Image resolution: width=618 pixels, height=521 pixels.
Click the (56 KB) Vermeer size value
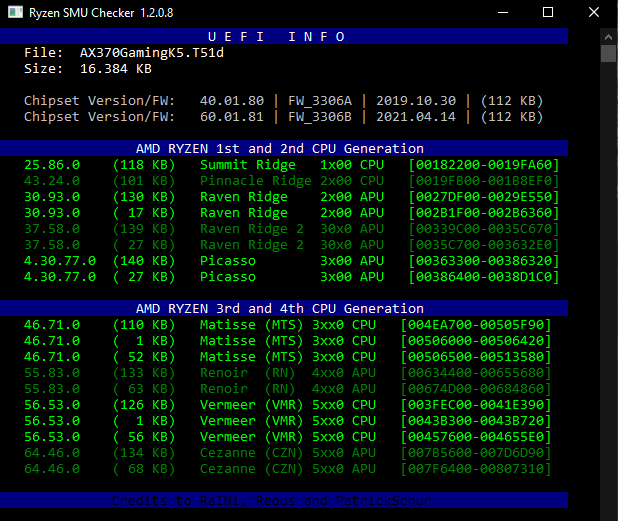click(144, 437)
